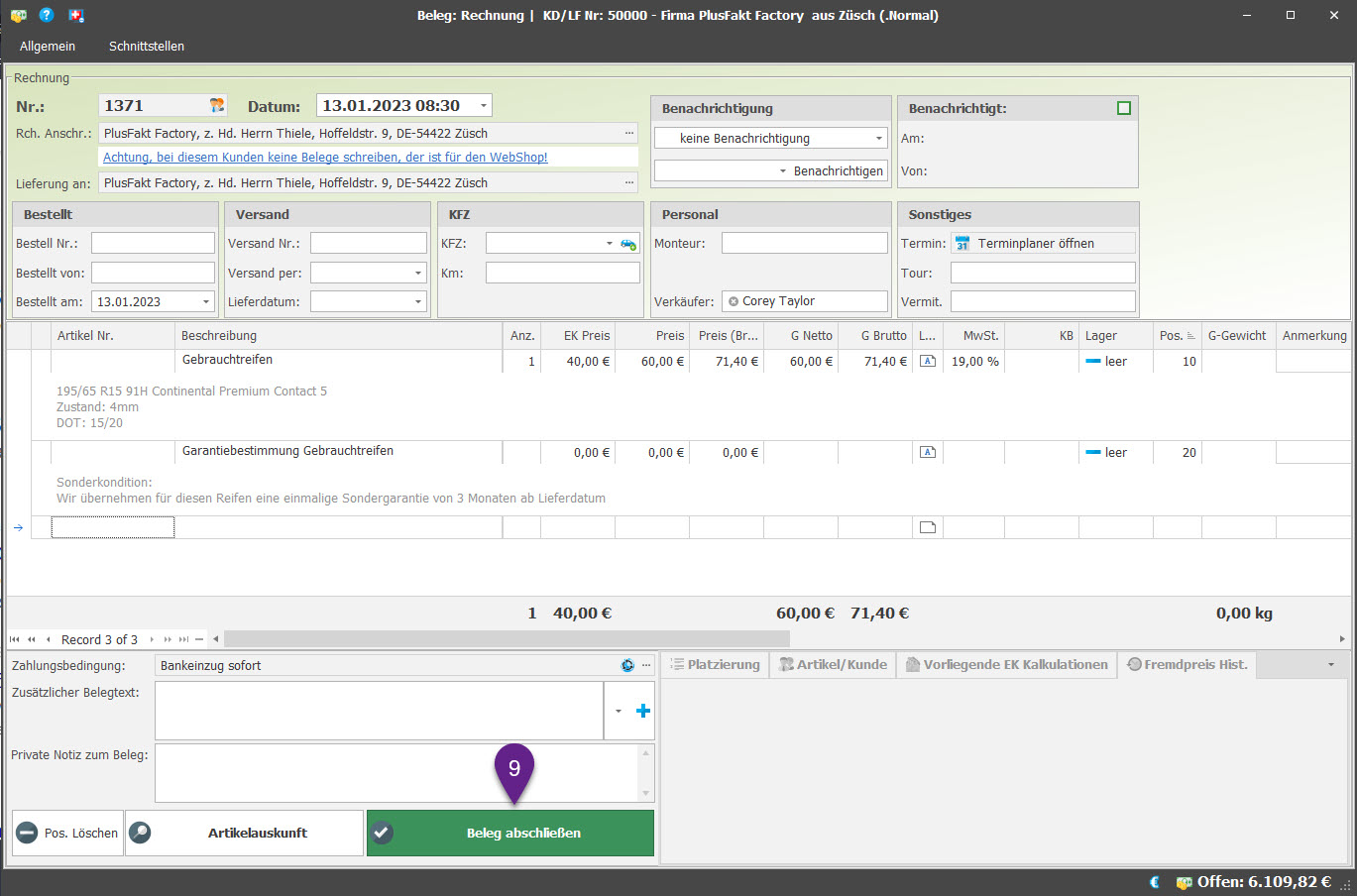Click the red cross icon in the title bar
1357x896 pixels.
(x=76, y=15)
